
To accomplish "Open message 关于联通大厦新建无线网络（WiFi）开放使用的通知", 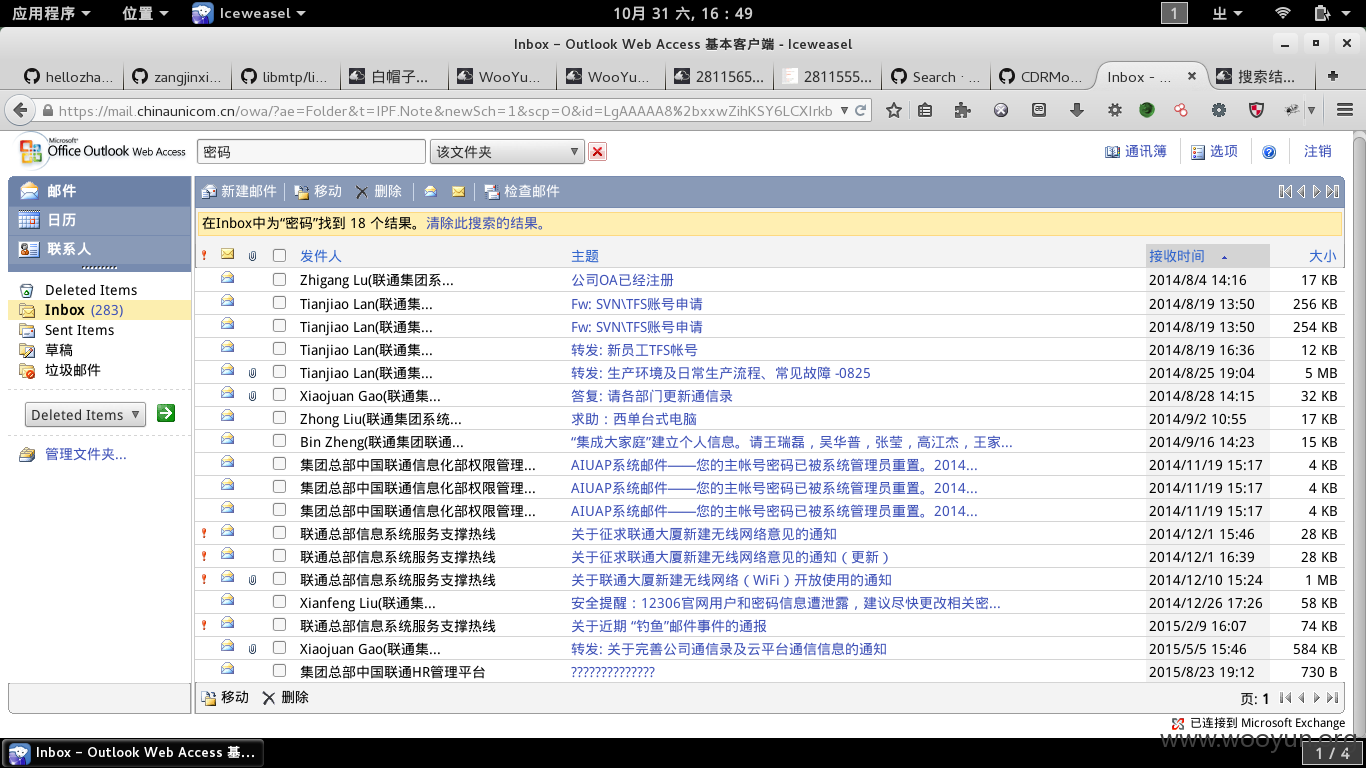I will (x=731, y=579).
